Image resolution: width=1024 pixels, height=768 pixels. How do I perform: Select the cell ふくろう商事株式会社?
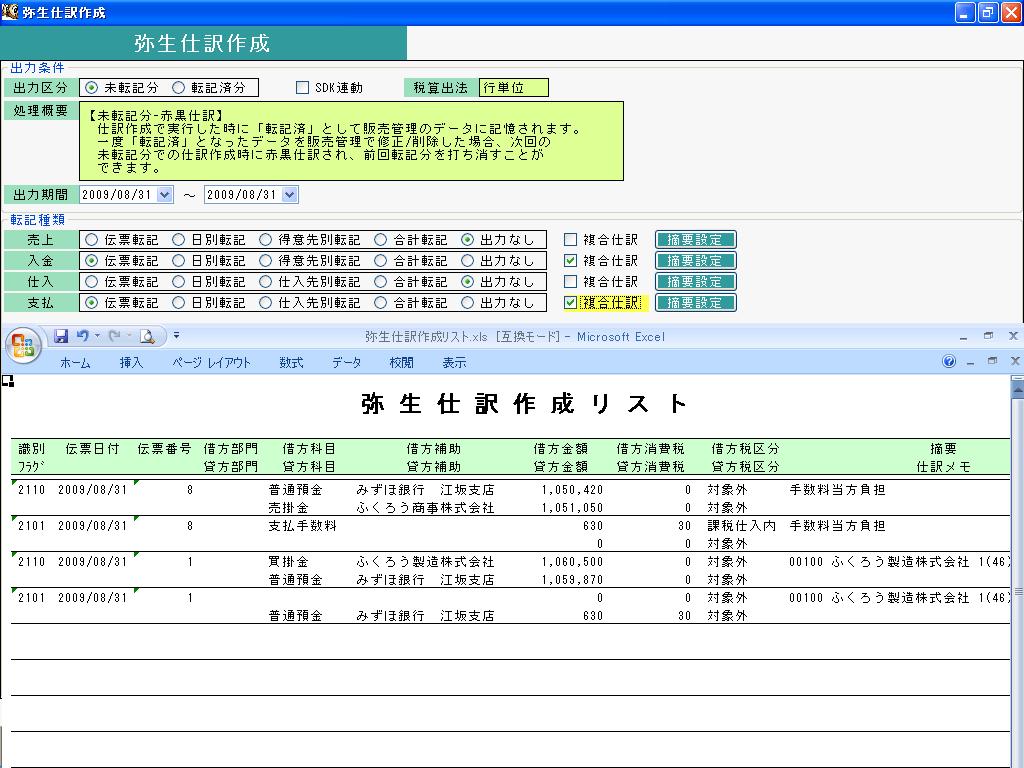point(425,507)
